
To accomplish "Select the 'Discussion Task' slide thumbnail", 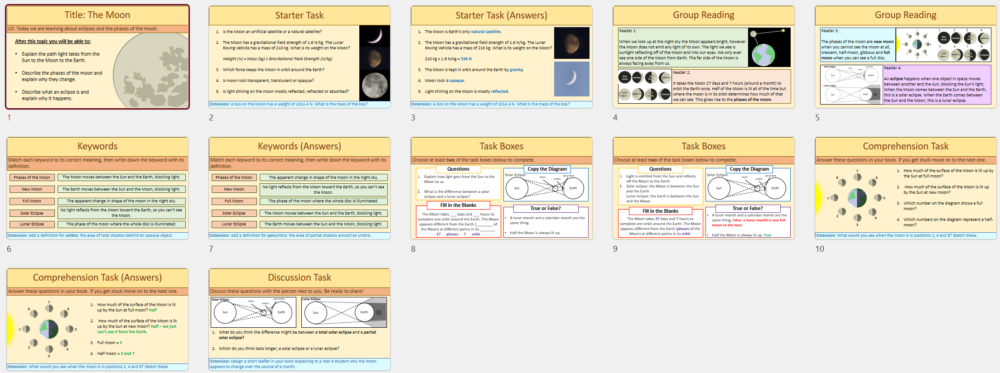I will click(300, 319).
